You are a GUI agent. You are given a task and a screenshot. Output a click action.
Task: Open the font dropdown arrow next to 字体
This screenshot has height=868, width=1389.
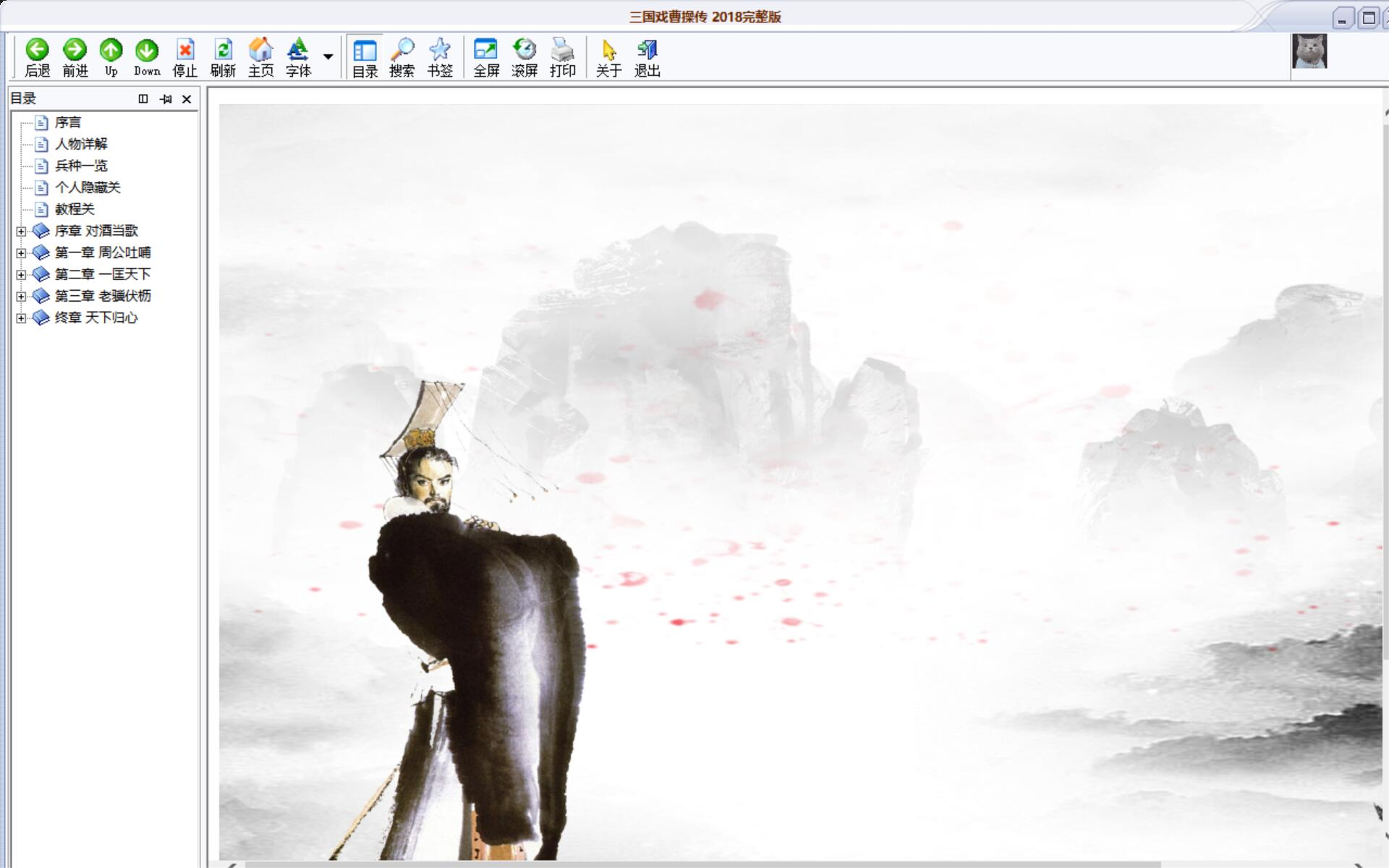[x=328, y=56]
